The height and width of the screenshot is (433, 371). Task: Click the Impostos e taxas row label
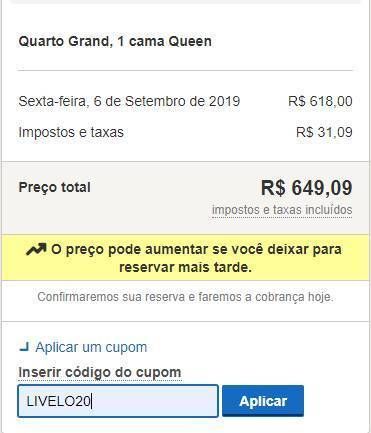pos(71,132)
